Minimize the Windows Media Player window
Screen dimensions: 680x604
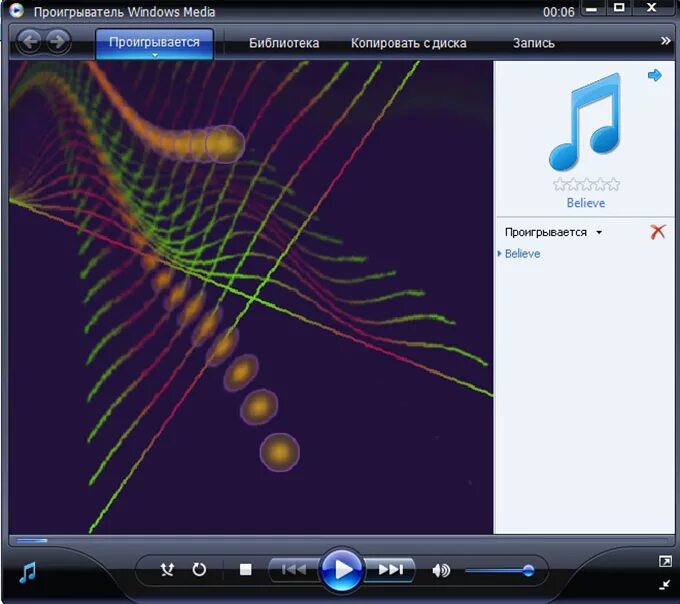tap(591, 9)
